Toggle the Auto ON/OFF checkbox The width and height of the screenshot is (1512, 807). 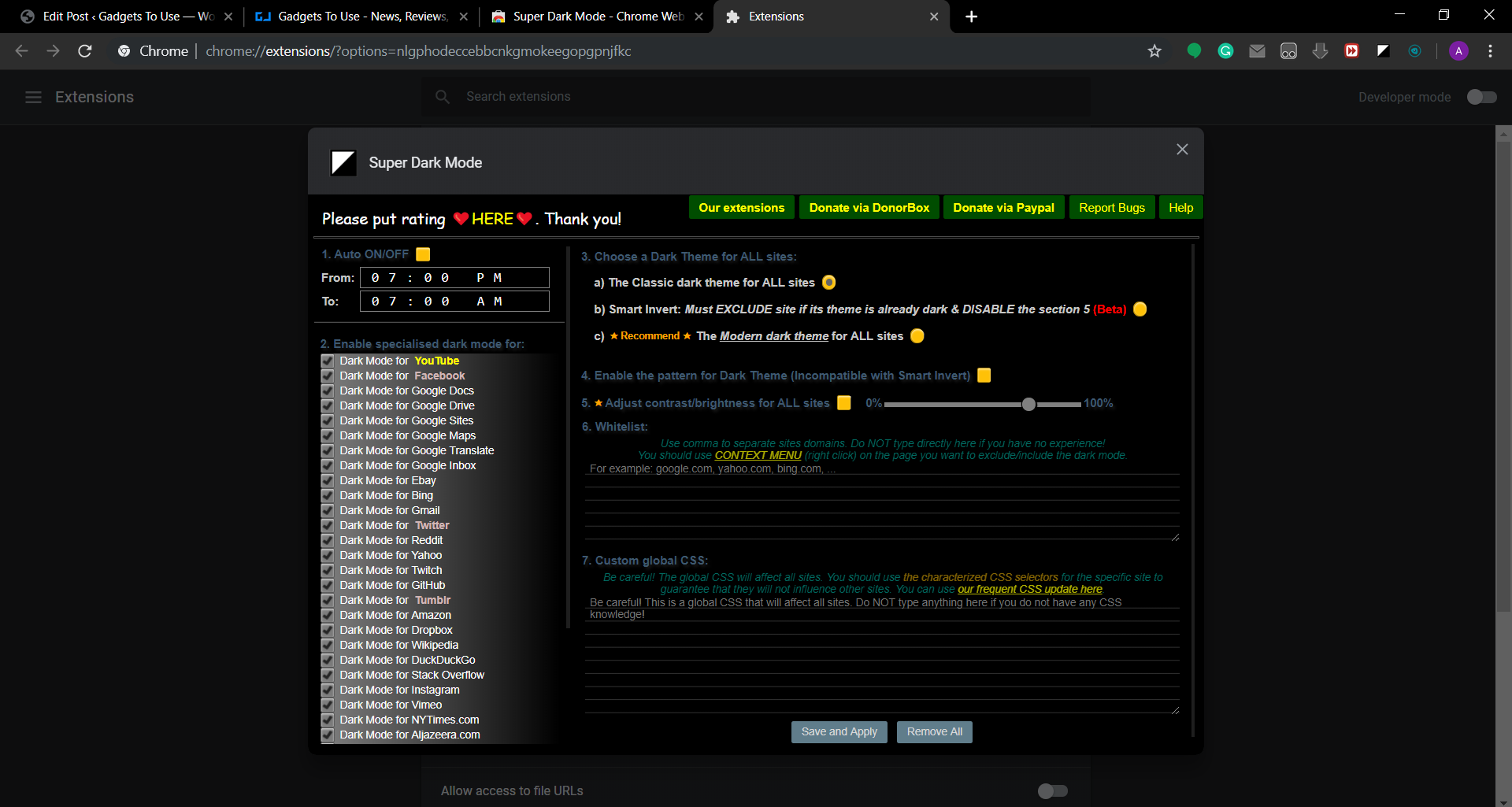423,254
